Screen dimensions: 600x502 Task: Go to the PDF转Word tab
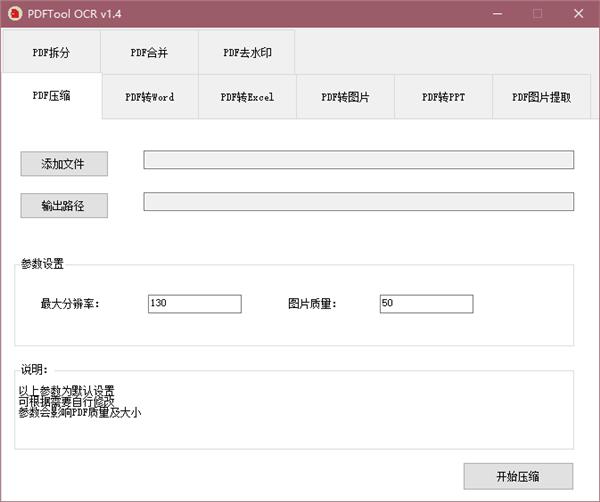(150, 97)
